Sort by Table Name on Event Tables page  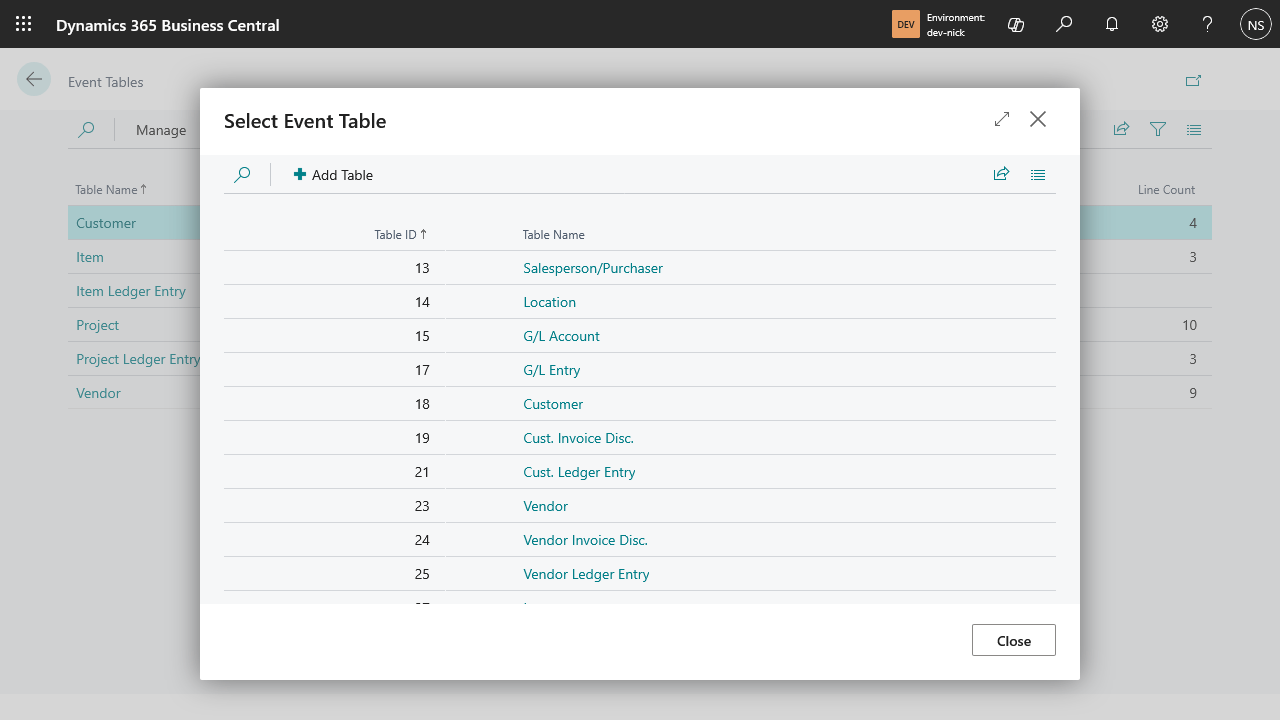pos(111,189)
